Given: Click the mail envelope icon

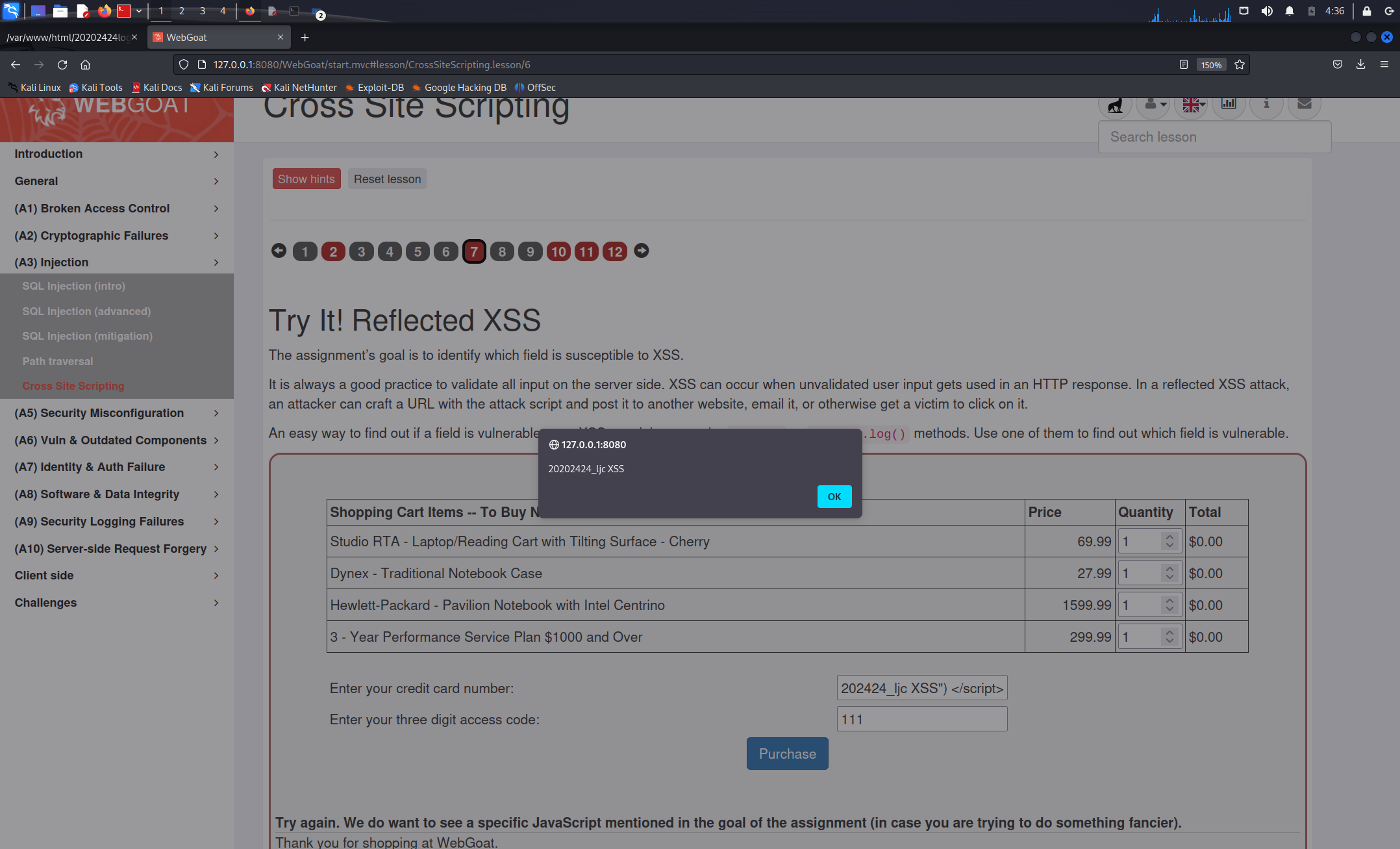Looking at the screenshot, I should pyautogui.click(x=1305, y=104).
